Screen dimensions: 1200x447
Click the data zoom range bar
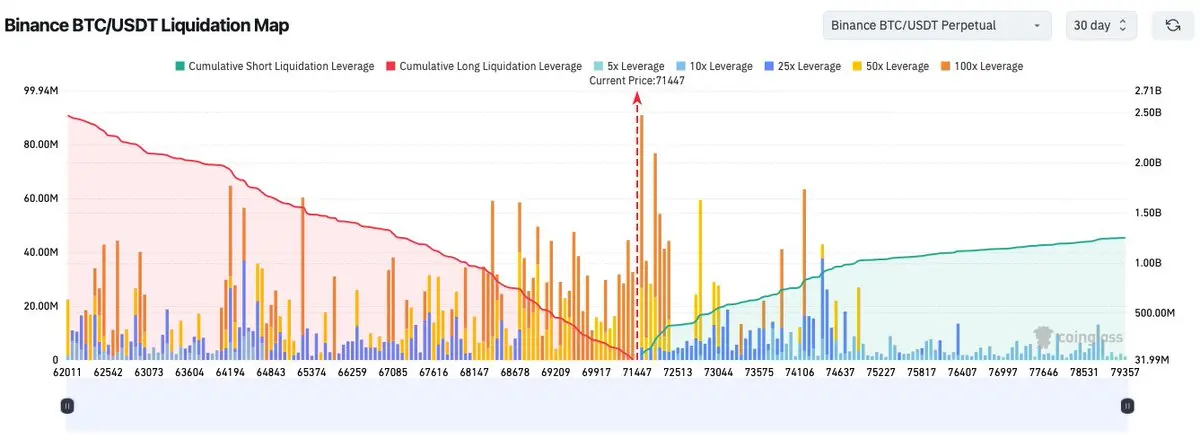[x=597, y=406]
